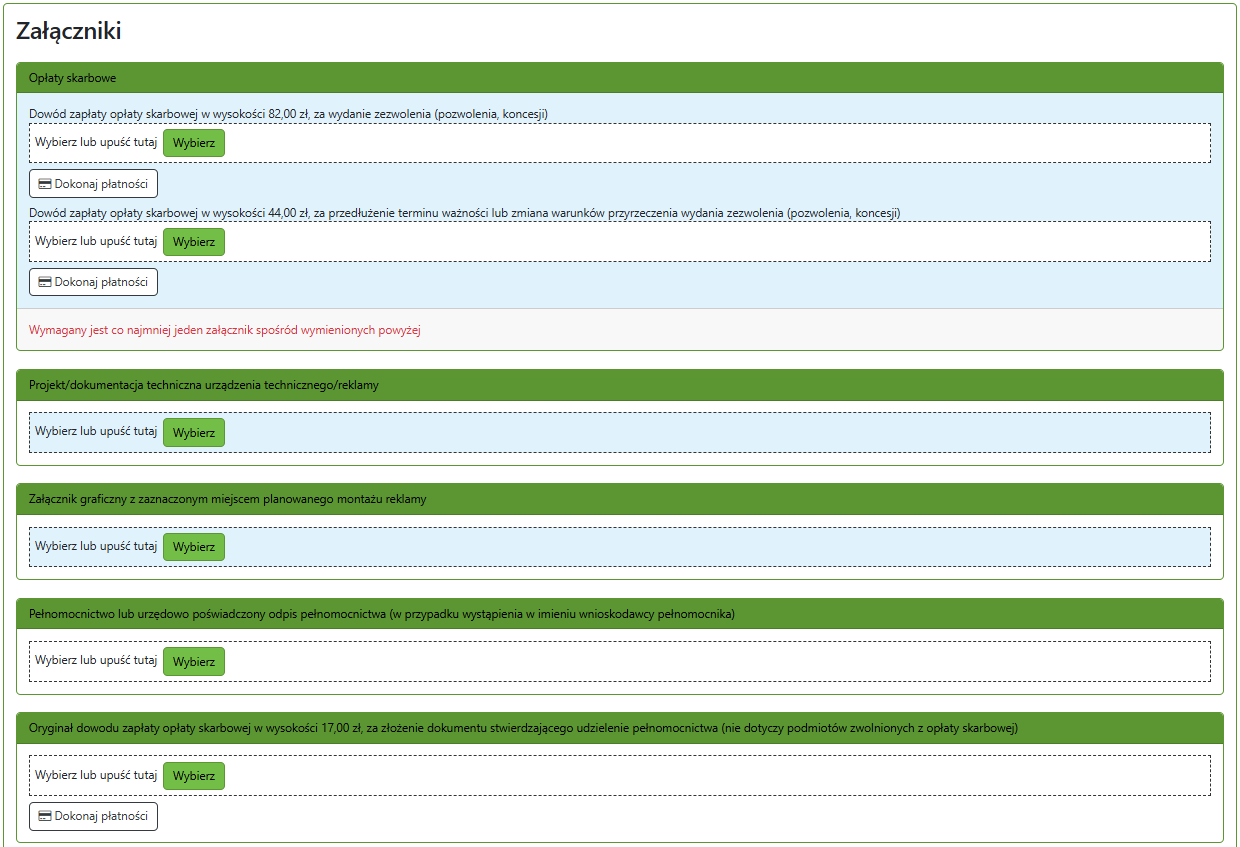1240x847 pixels.
Task: Click the credit card icon for the 82,00 zł payment
Action: [x=44, y=184]
